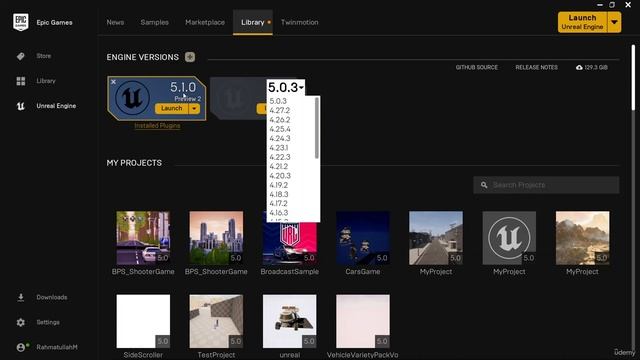Choose version 4.17.2 from the list
The width and height of the screenshot is (640, 360).
click(x=278, y=203)
